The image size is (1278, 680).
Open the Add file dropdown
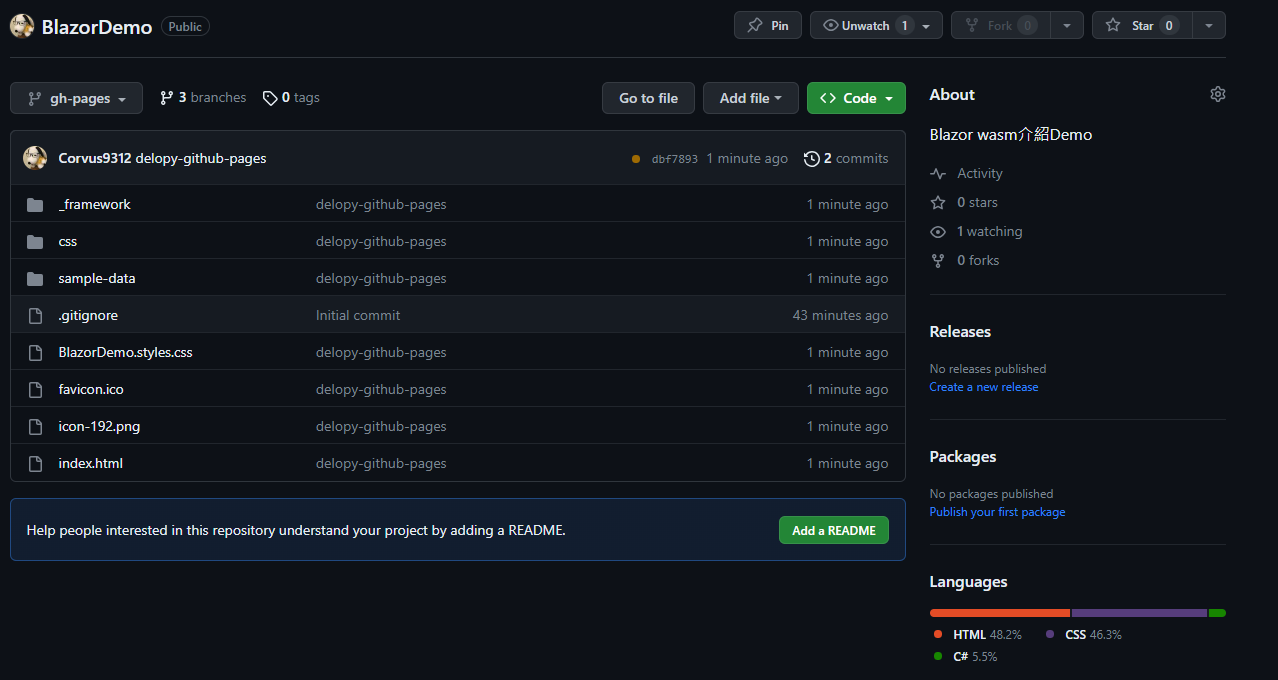click(751, 98)
